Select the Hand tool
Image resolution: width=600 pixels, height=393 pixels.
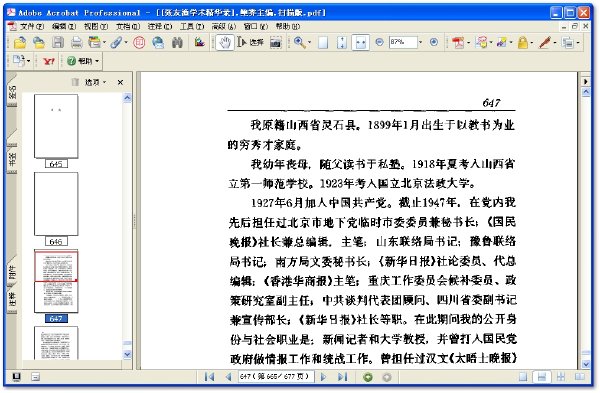coord(225,42)
